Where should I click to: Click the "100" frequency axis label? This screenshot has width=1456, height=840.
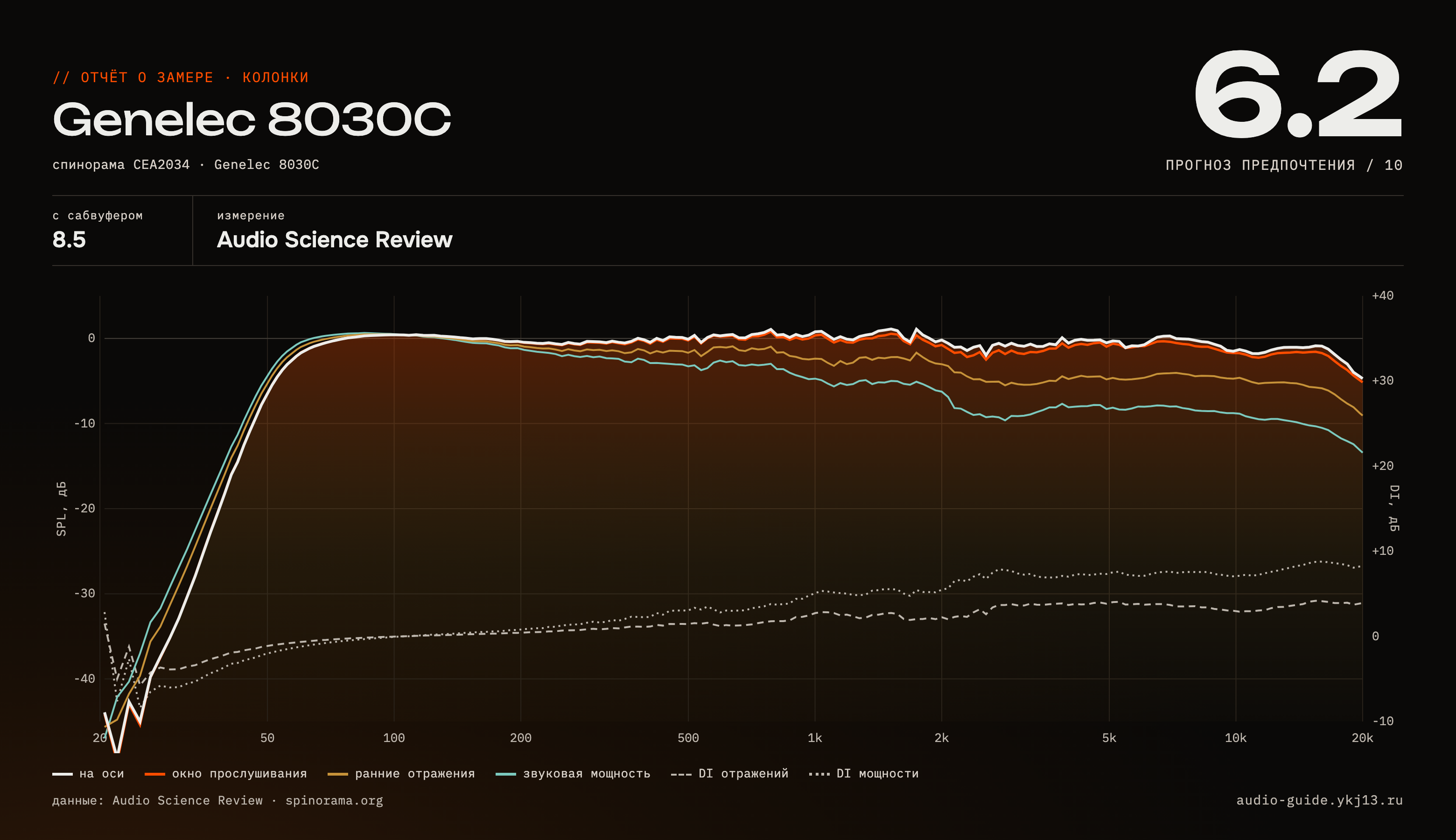[394, 738]
